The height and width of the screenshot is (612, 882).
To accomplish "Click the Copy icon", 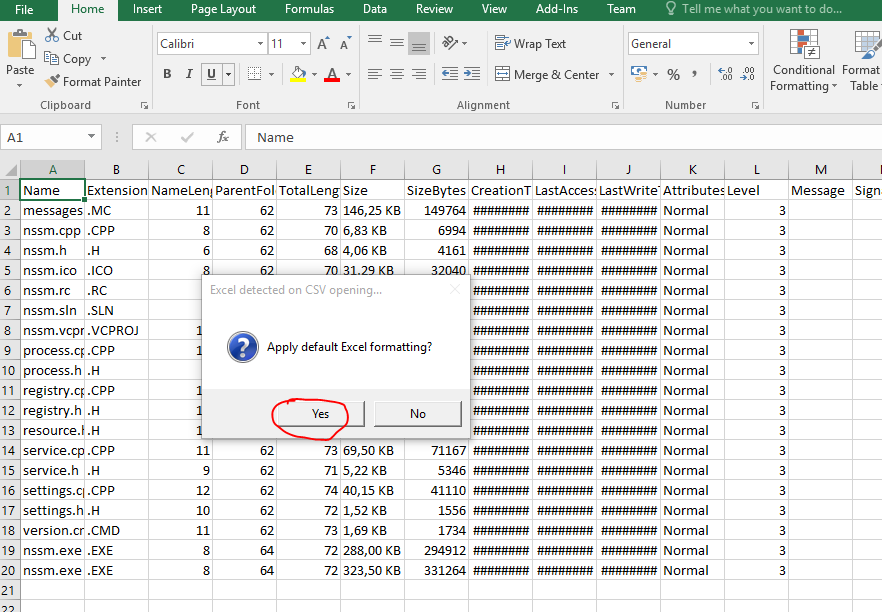I will point(51,58).
